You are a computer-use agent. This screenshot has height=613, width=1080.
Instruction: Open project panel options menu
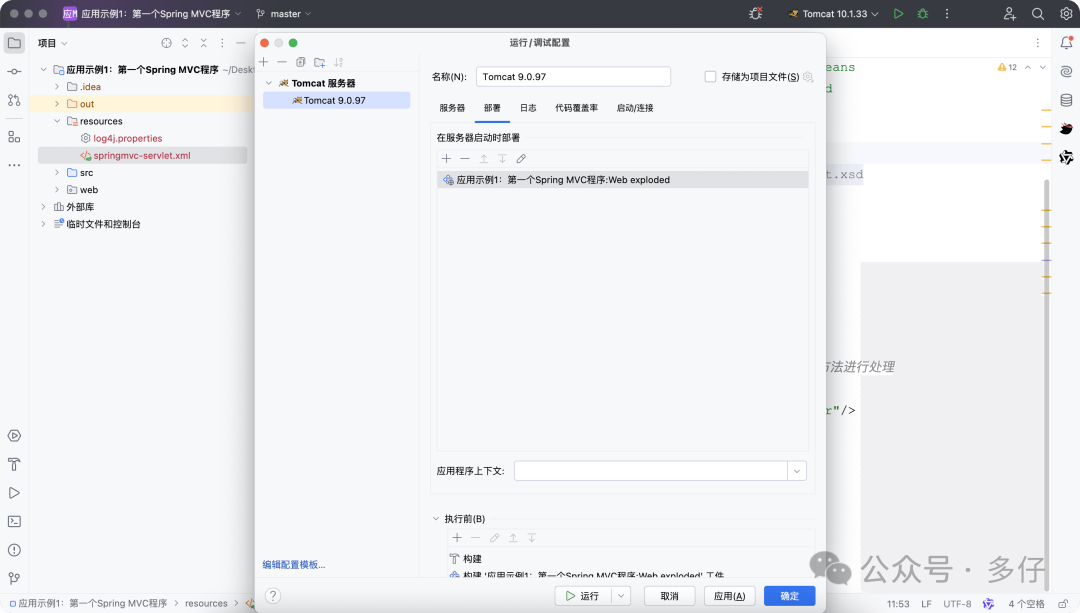[222, 43]
